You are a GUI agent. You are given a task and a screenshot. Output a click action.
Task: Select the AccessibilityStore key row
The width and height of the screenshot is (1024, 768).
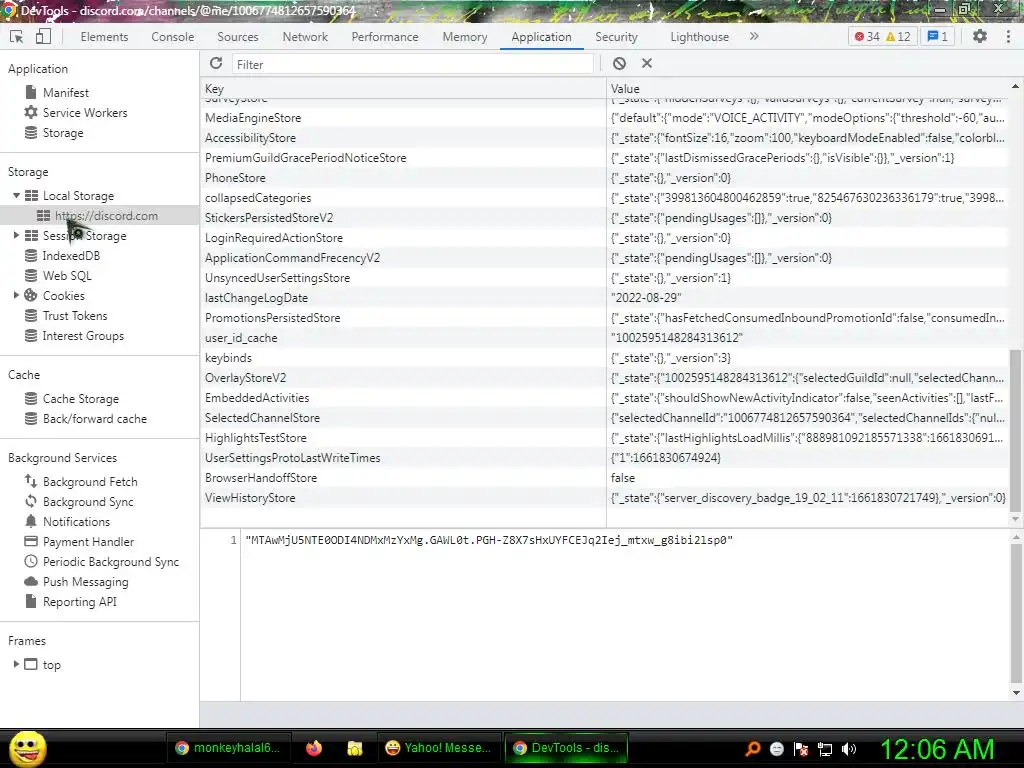[403, 138]
